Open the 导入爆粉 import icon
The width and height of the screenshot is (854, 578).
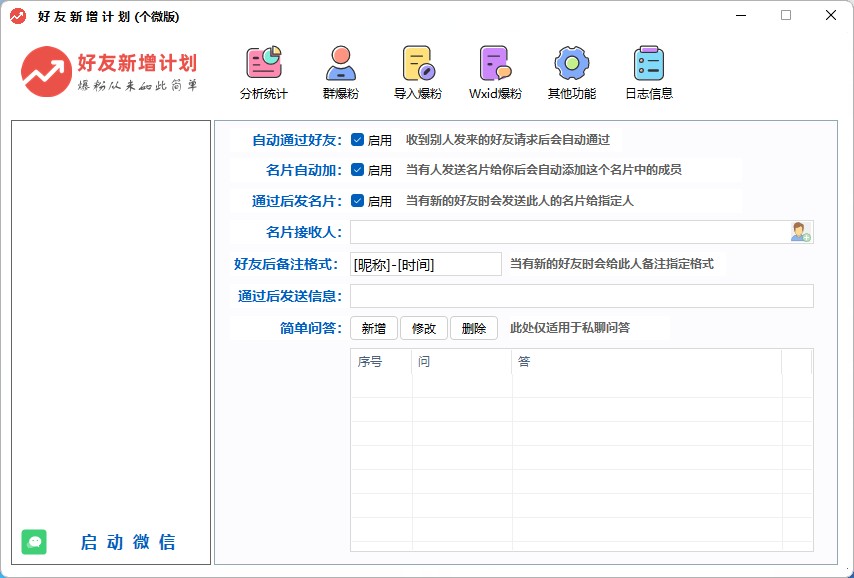tap(418, 64)
